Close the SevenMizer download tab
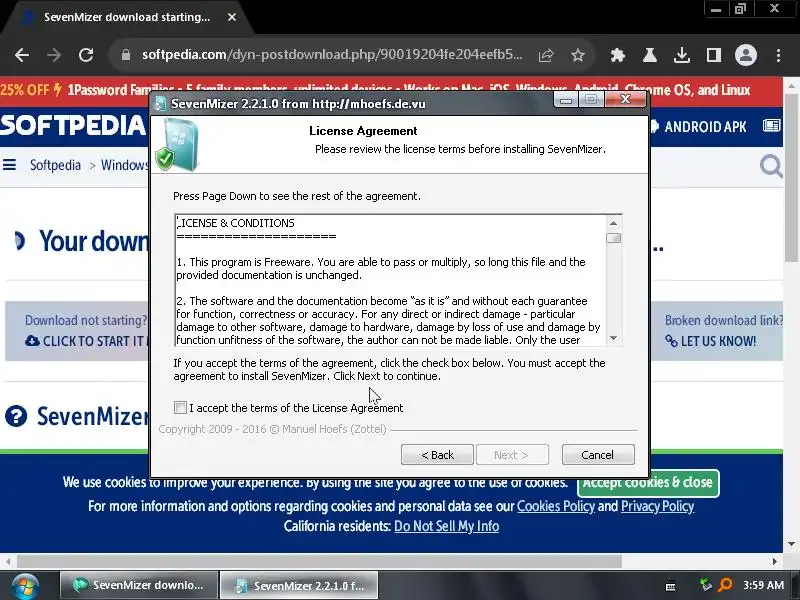Image resolution: width=800 pixels, height=600 pixels. pyautogui.click(x=232, y=17)
